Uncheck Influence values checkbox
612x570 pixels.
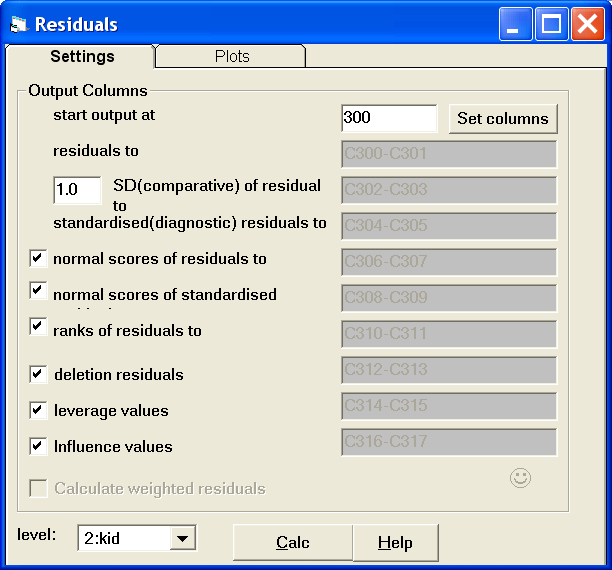[x=38, y=446]
